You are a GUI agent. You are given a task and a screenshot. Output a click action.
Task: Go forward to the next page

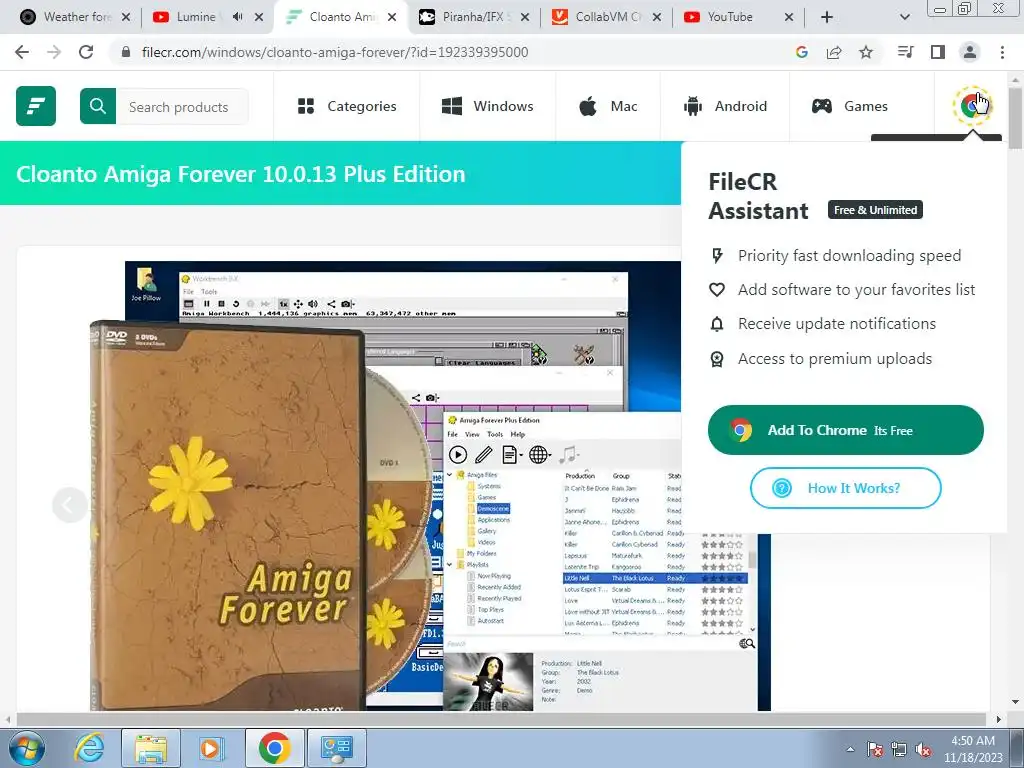click(54, 52)
